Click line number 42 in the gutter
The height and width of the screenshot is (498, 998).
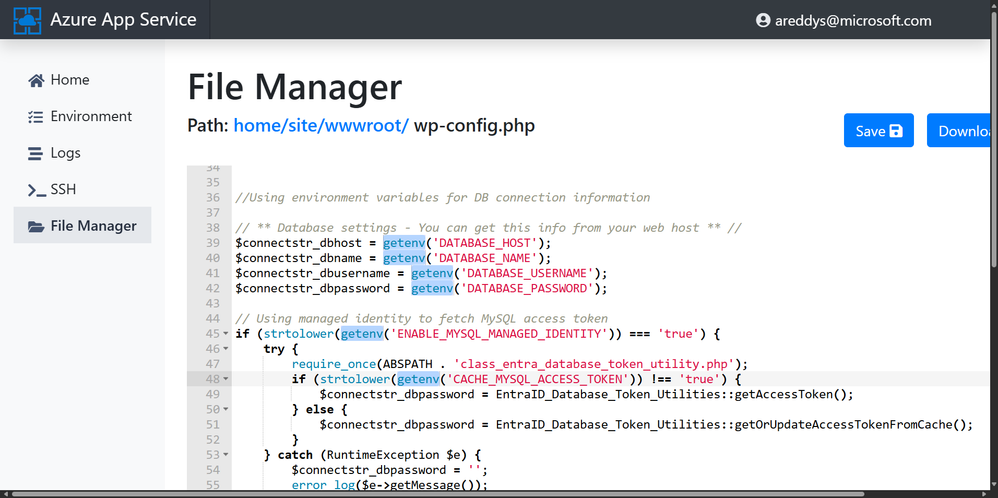[213, 288]
